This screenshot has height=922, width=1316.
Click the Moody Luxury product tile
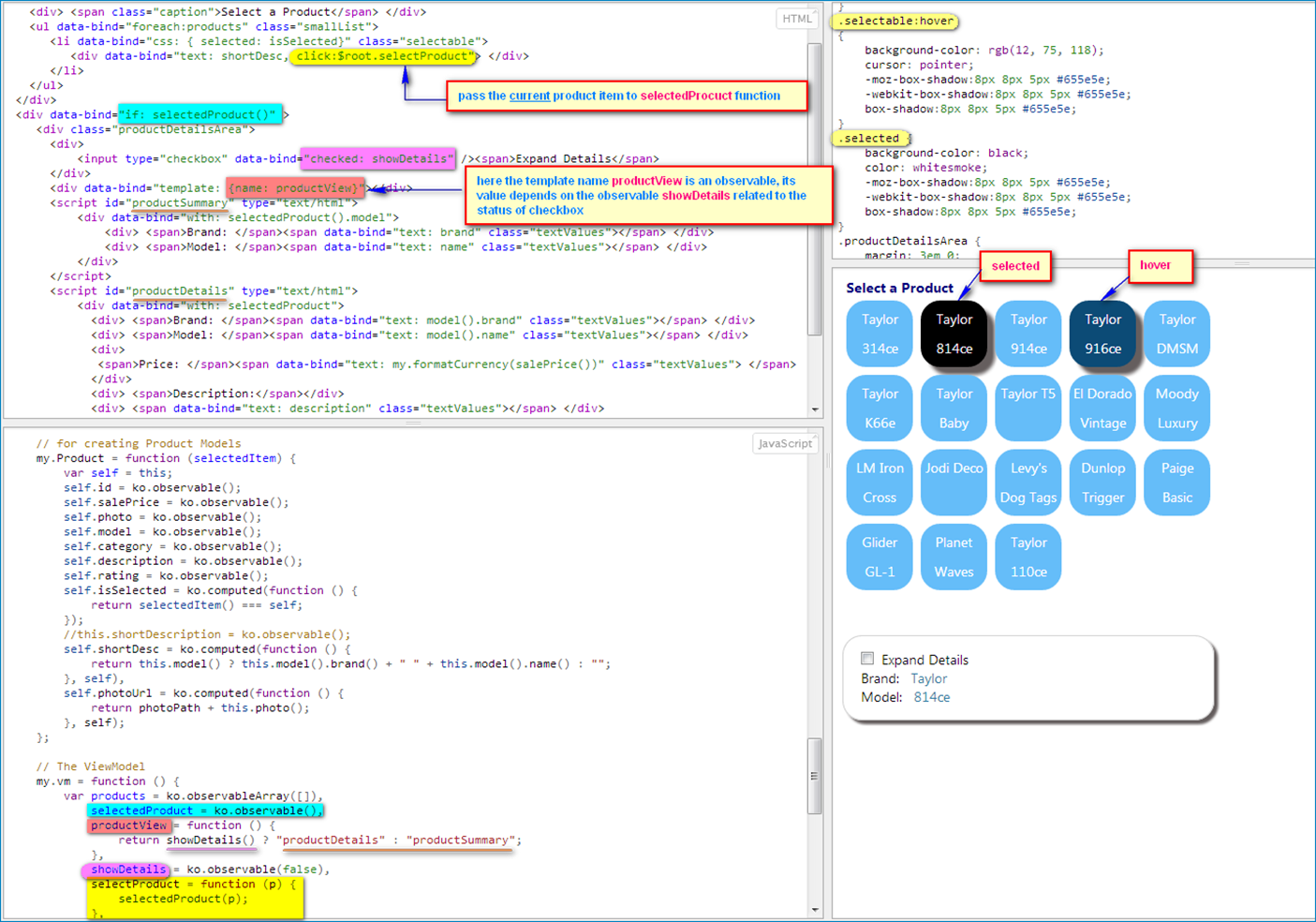pyautogui.click(x=1176, y=408)
